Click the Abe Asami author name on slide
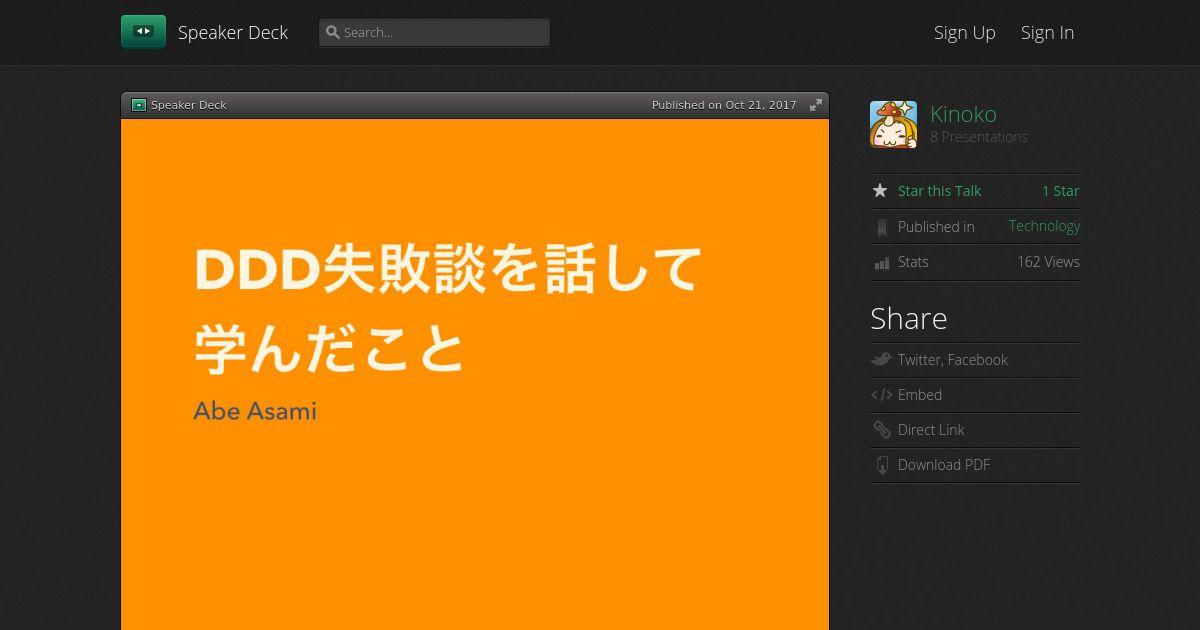1200x630 pixels. click(x=255, y=411)
